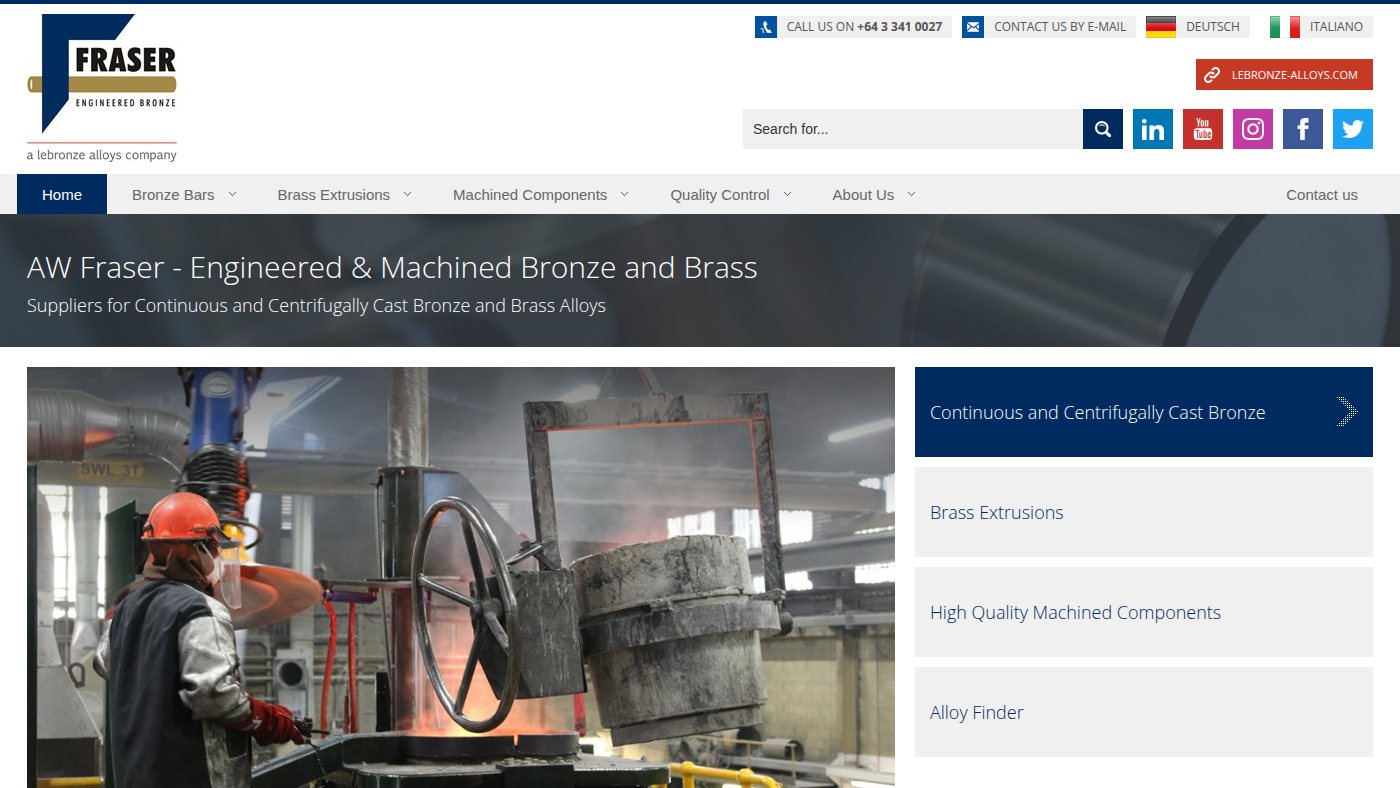Open the Machined Components menu item
The image size is (1400, 788).
pos(530,195)
